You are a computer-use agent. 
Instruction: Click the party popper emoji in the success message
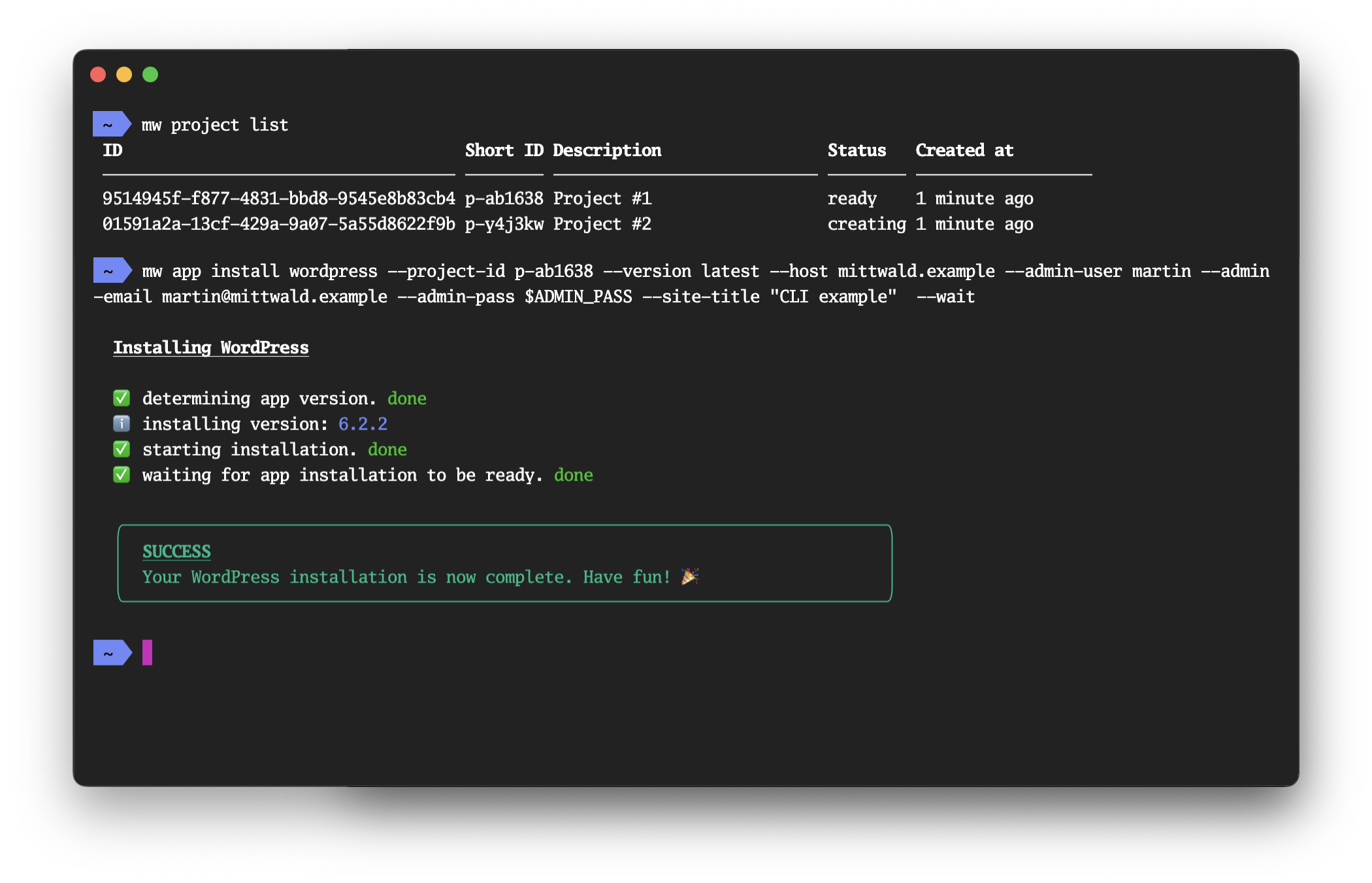point(689,576)
